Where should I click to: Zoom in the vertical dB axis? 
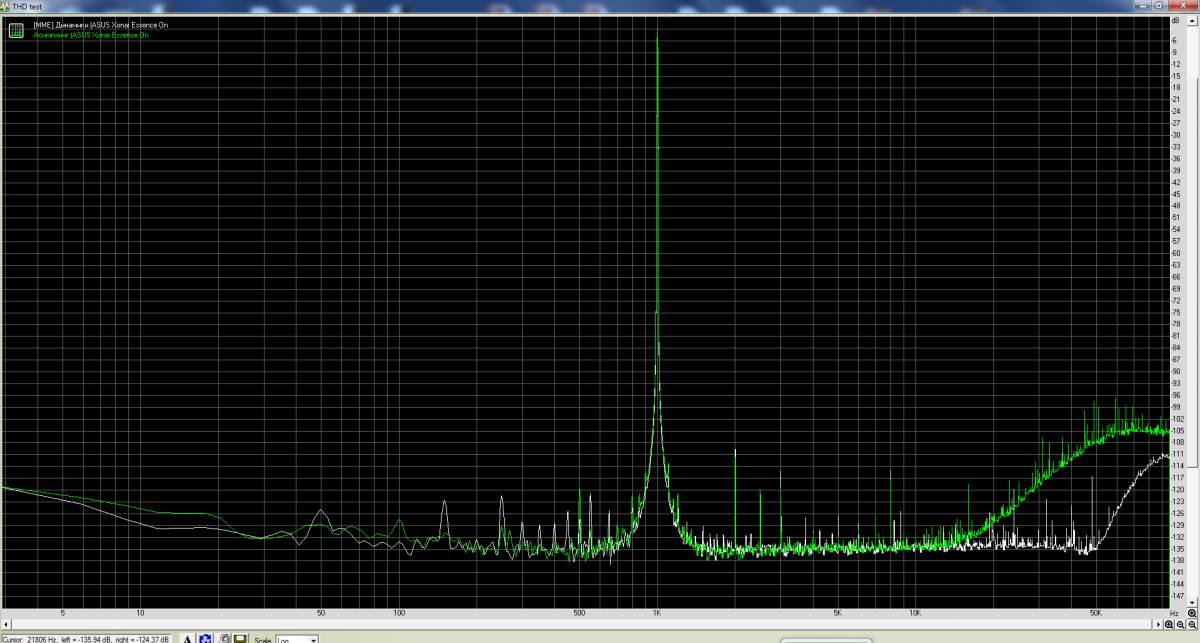click(1192, 613)
